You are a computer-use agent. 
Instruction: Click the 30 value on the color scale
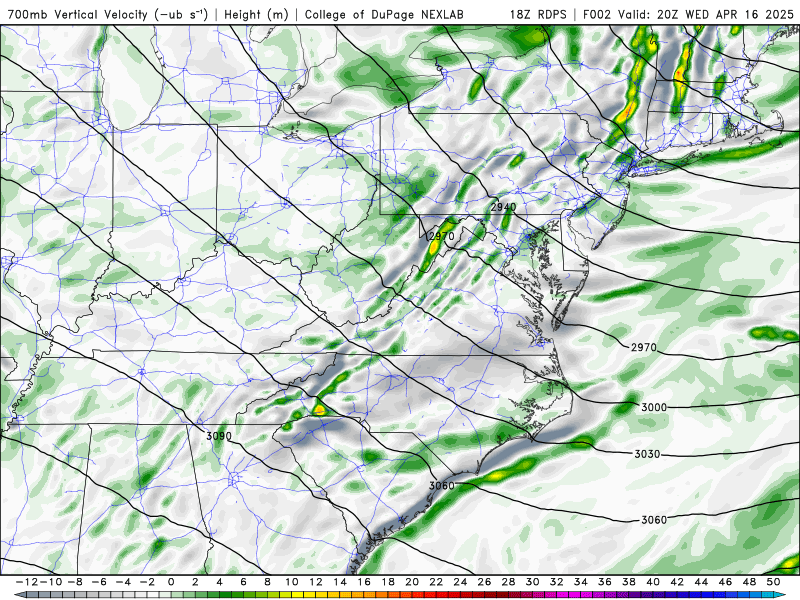coord(533,582)
